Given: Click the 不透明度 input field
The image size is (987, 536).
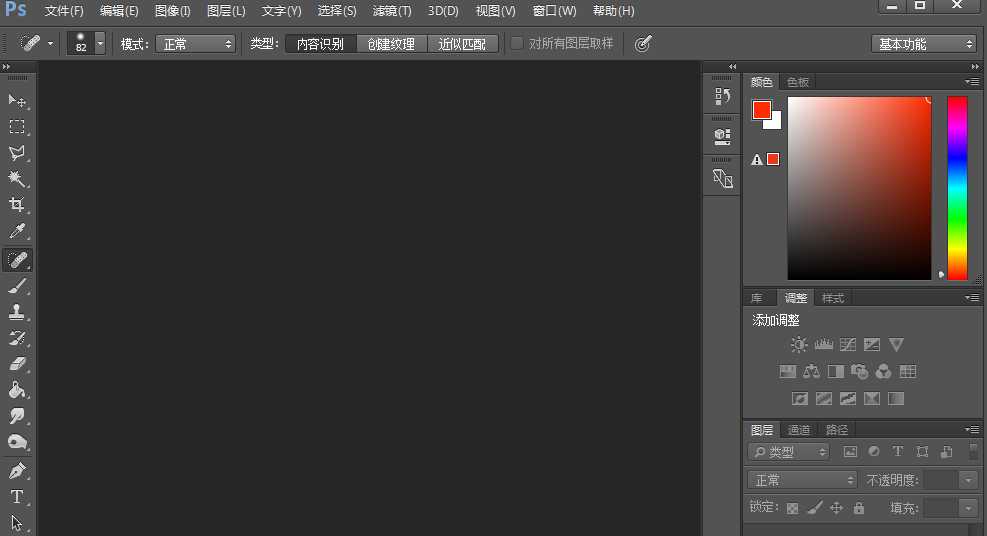Looking at the screenshot, I should point(940,480).
